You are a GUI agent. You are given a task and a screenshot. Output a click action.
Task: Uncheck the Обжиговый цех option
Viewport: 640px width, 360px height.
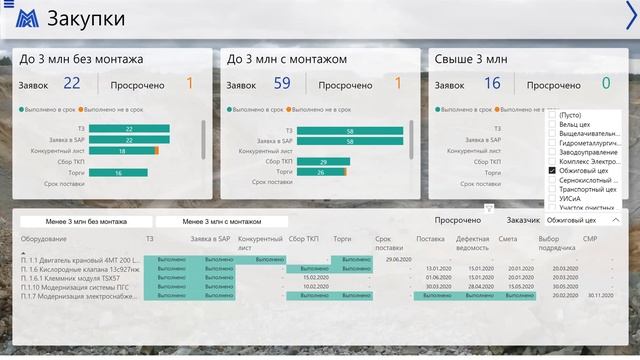[552, 171]
